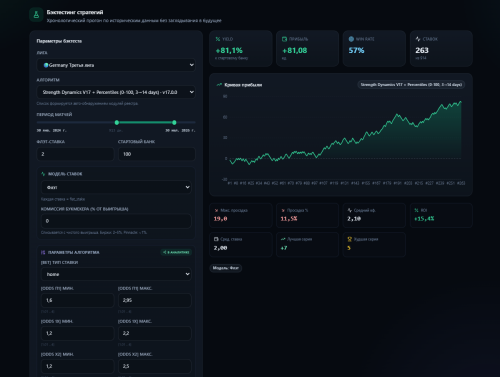Click the end handle of match period slider
This screenshot has width=500, height=377.
pyautogui.click(x=174, y=123)
